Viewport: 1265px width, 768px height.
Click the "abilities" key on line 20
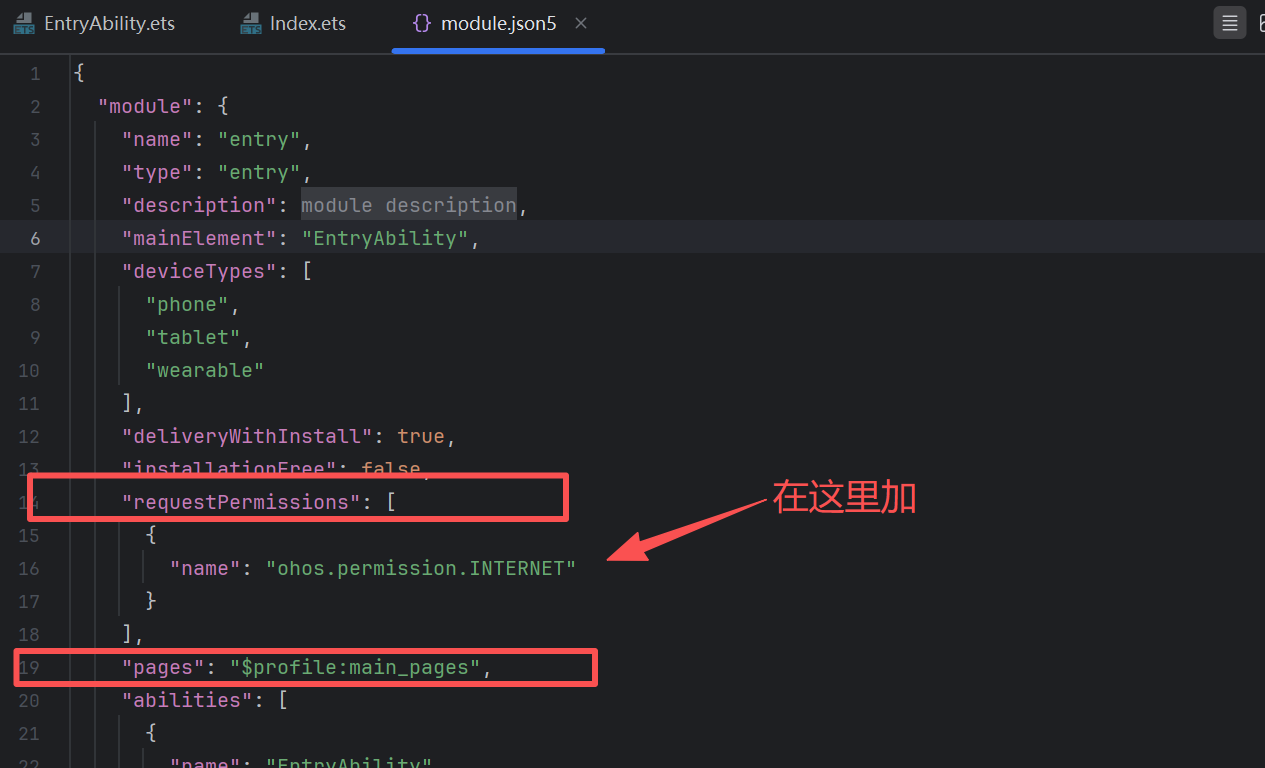187,700
